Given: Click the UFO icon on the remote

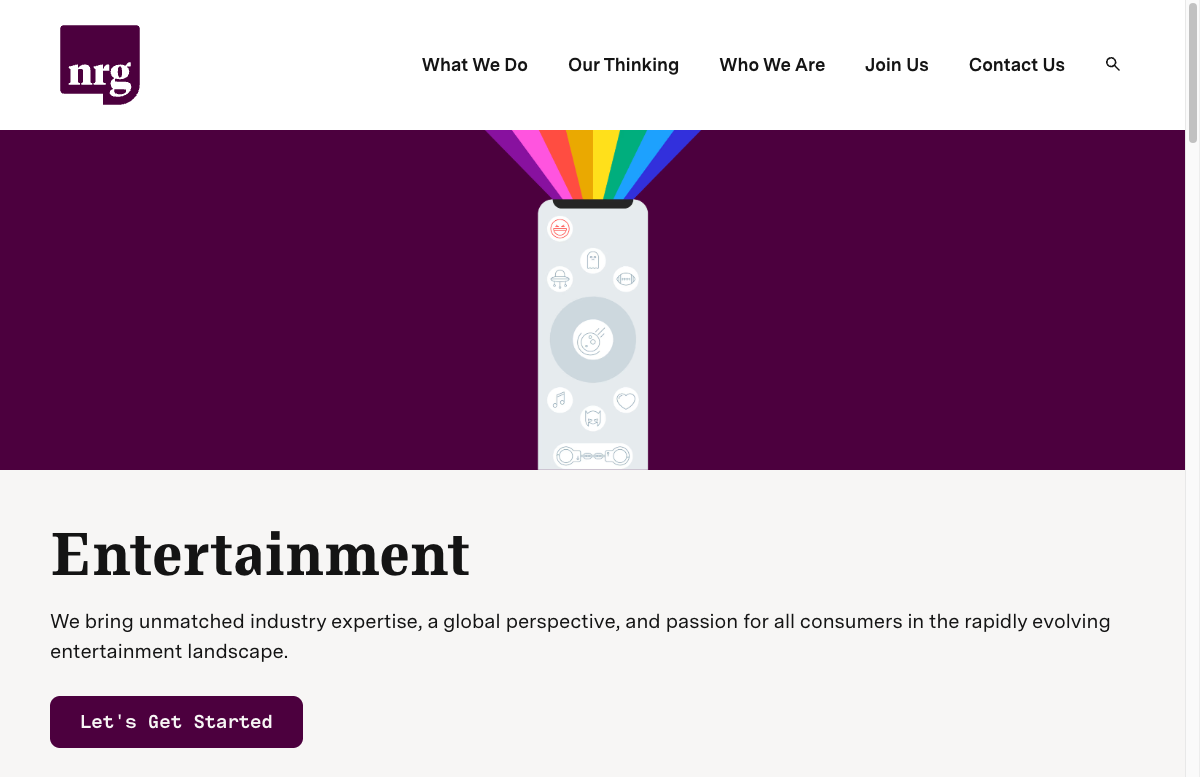Looking at the screenshot, I should pos(560,278).
